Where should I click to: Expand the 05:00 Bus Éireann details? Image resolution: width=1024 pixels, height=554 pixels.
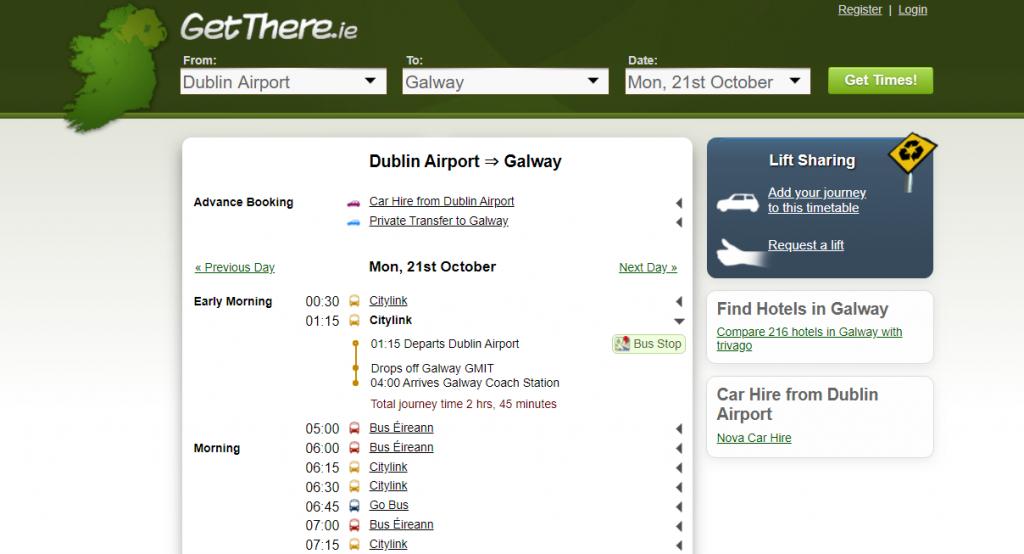(x=679, y=429)
